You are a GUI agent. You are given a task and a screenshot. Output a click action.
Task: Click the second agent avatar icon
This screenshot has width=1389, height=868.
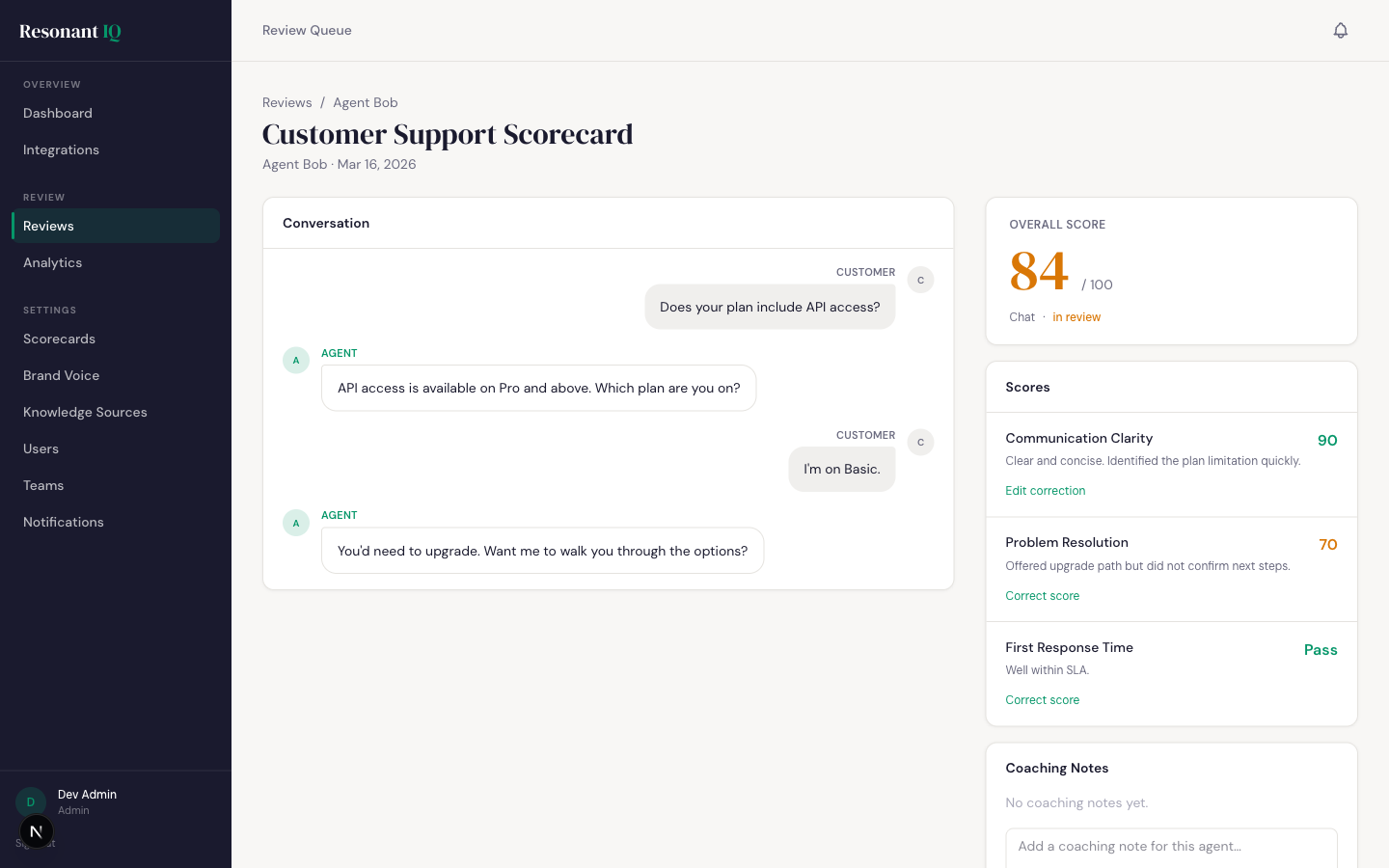(x=296, y=523)
